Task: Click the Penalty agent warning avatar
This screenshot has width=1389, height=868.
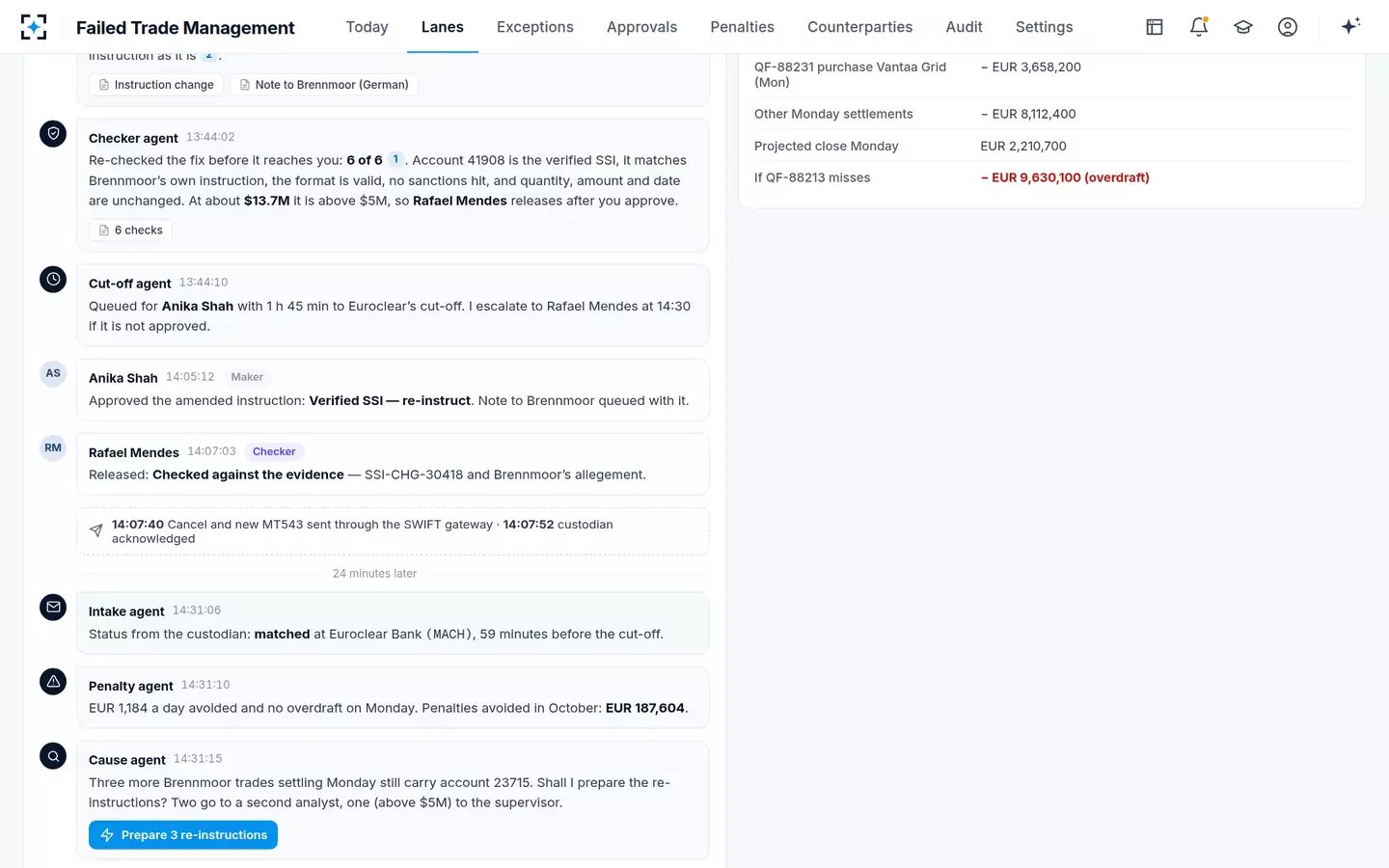Action: (x=53, y=682)
